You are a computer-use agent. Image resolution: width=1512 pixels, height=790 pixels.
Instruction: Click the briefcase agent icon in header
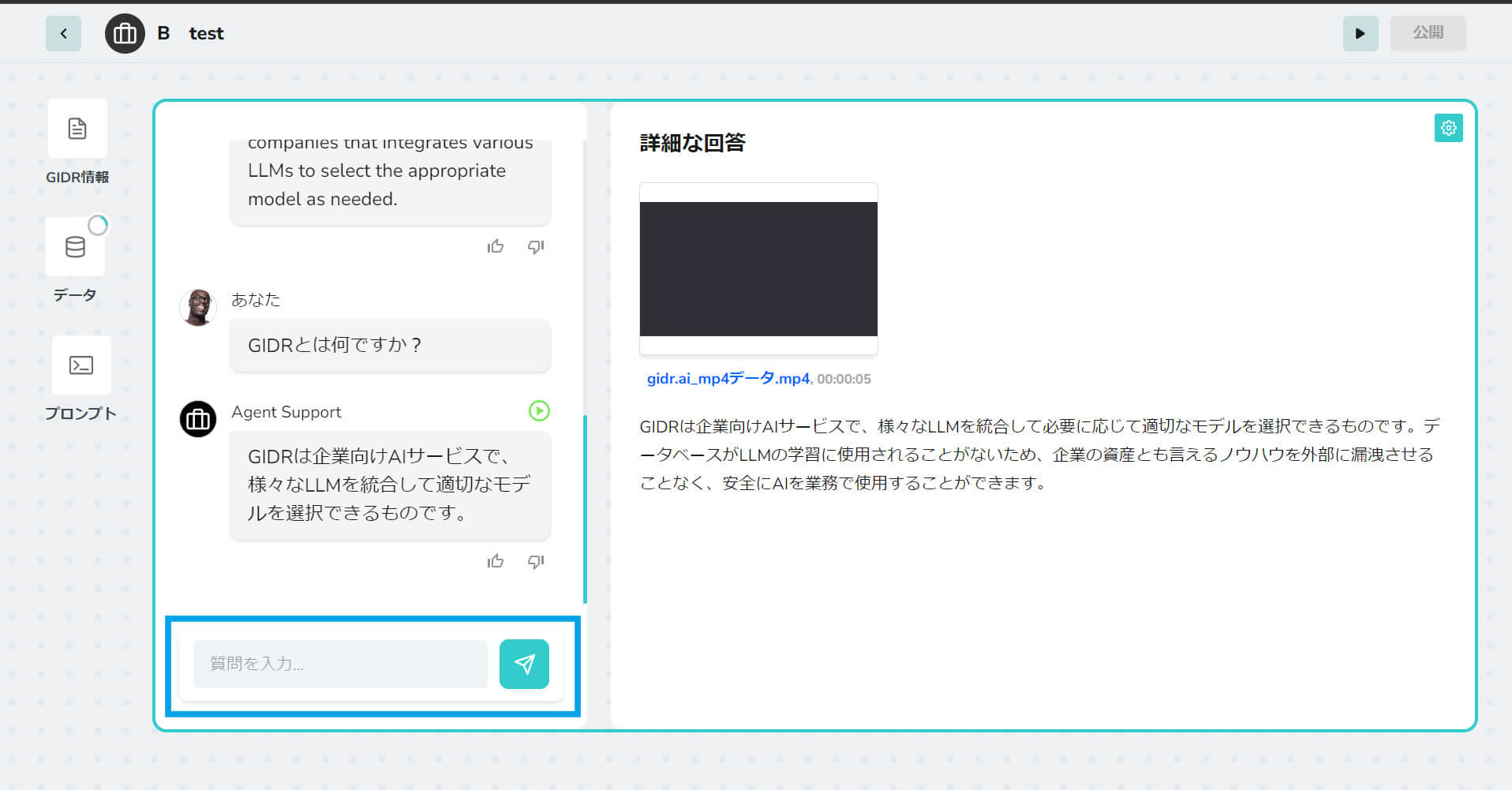[125, 34]
